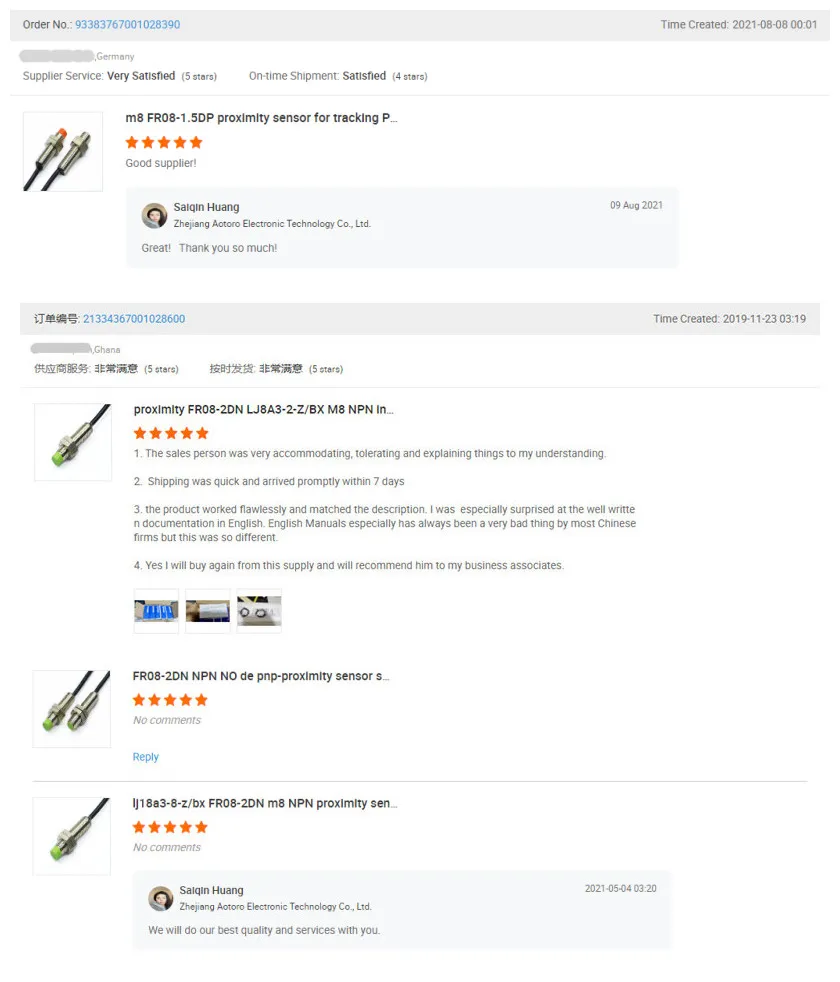
Task: View the second review photo thumbnail
Action: click(x=208, y=611)
